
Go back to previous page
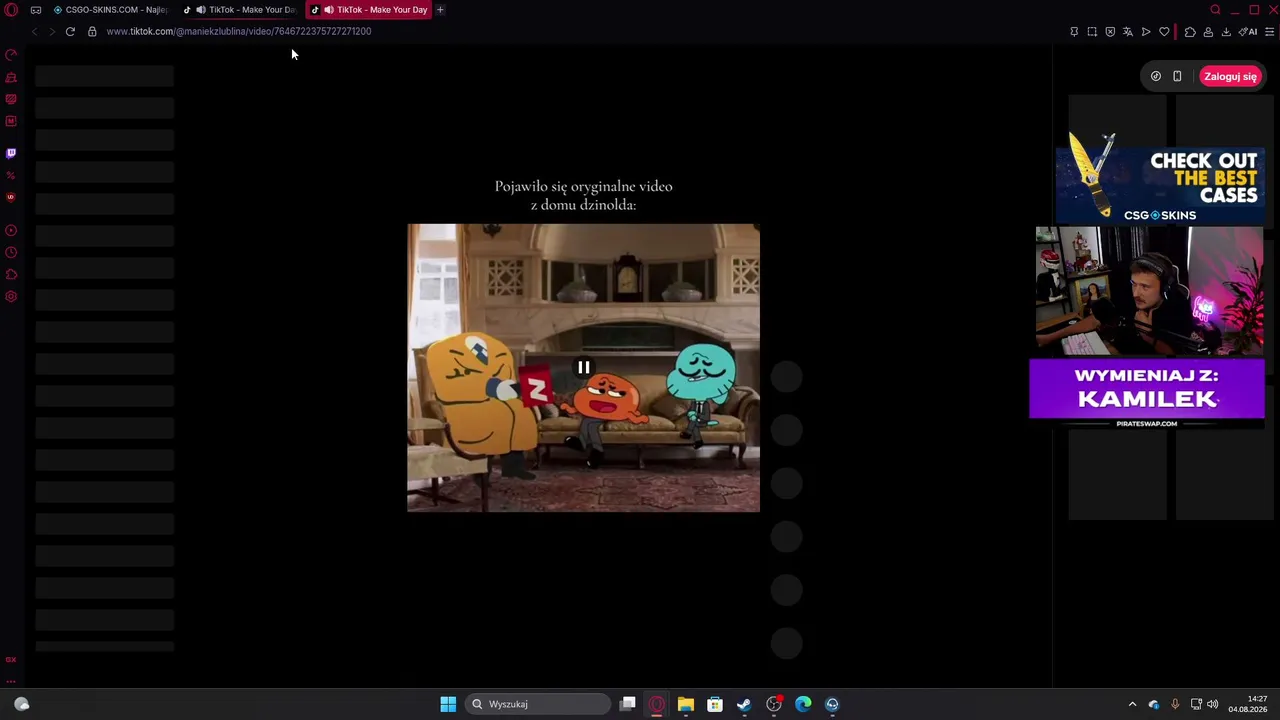(x=34, y=31)
